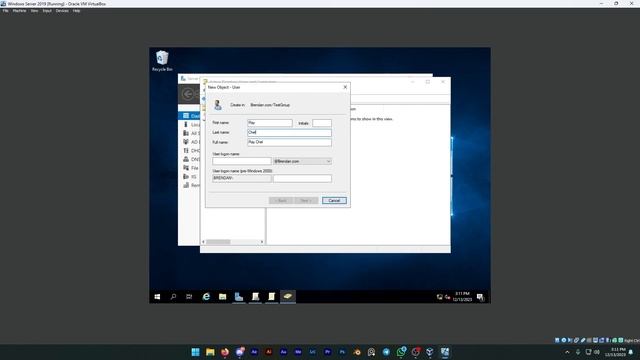640x360 pixels.
Task: Close the New Object - User dialog
Action: (345, 87)
